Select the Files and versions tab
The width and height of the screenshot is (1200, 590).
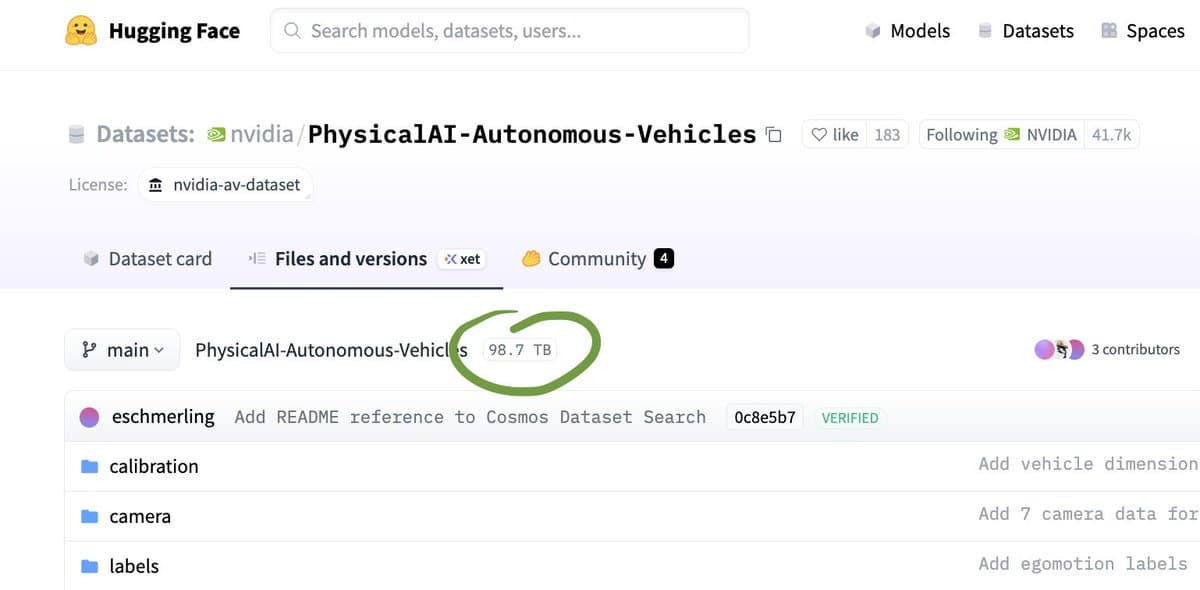[350, 259]
